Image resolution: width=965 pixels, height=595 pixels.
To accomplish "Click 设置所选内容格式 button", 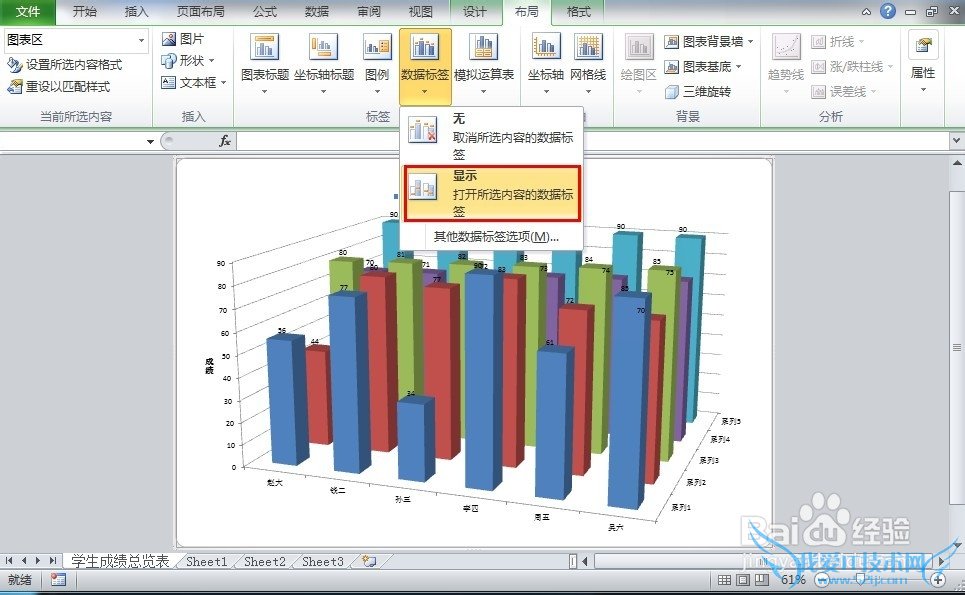I will coord(65,64).
